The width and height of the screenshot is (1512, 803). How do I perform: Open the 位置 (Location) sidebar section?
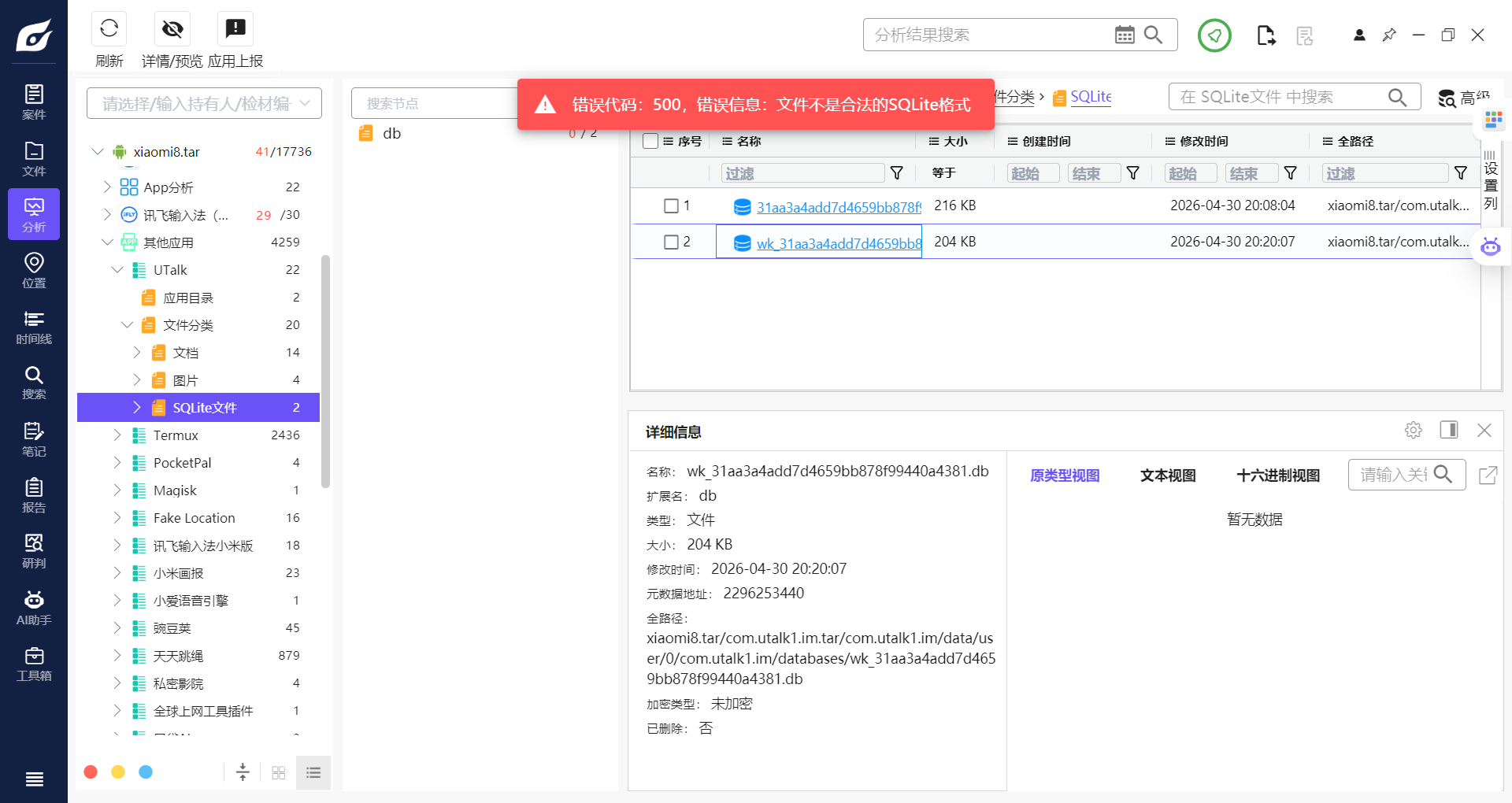(34, 271)
